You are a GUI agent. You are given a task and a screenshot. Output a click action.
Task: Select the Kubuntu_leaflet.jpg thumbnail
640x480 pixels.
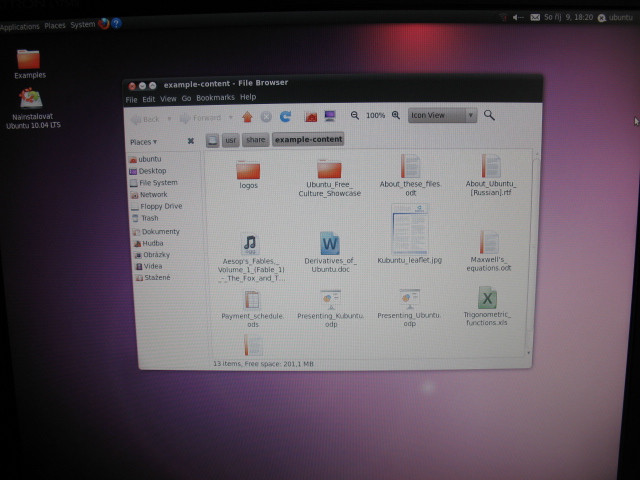pyautogui.click(x=409, y=235)
